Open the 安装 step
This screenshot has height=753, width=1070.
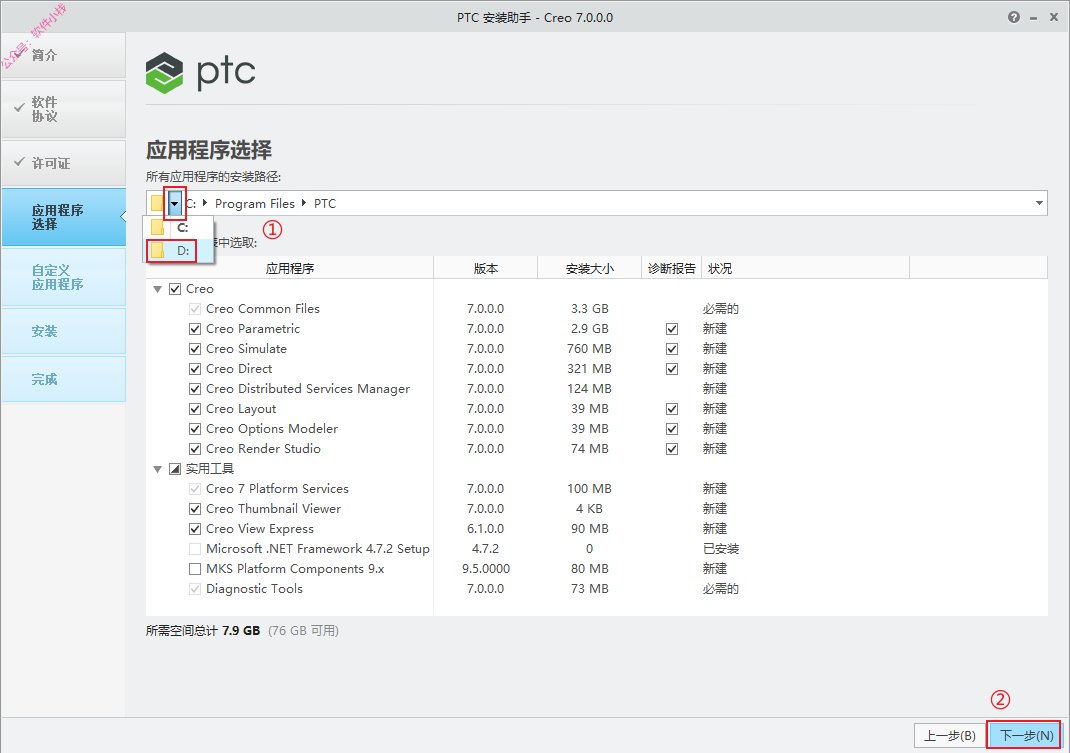[x=63, y=331]
